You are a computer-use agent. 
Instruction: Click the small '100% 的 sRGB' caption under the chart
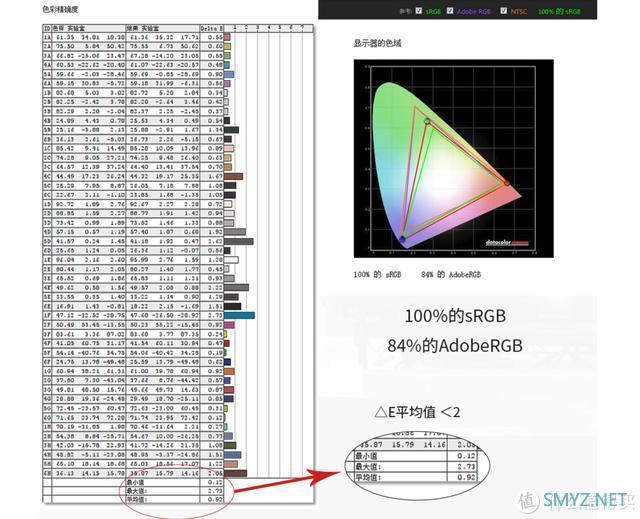pos(378,275)
